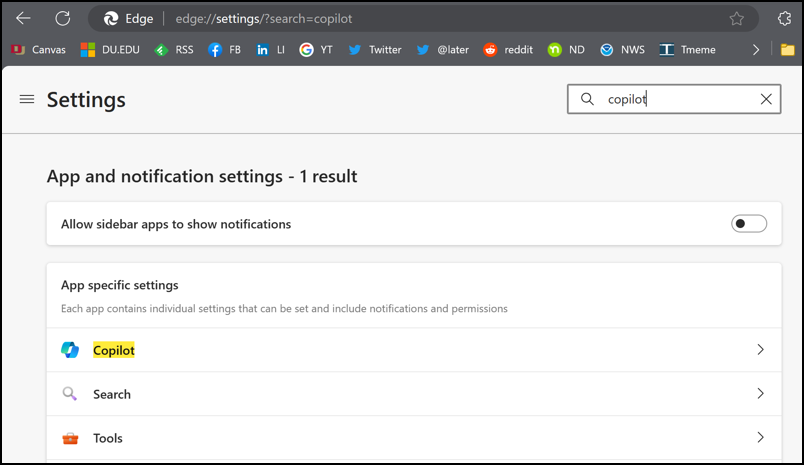Show more bookmarks overflow chevron

(x=756, y=50)
